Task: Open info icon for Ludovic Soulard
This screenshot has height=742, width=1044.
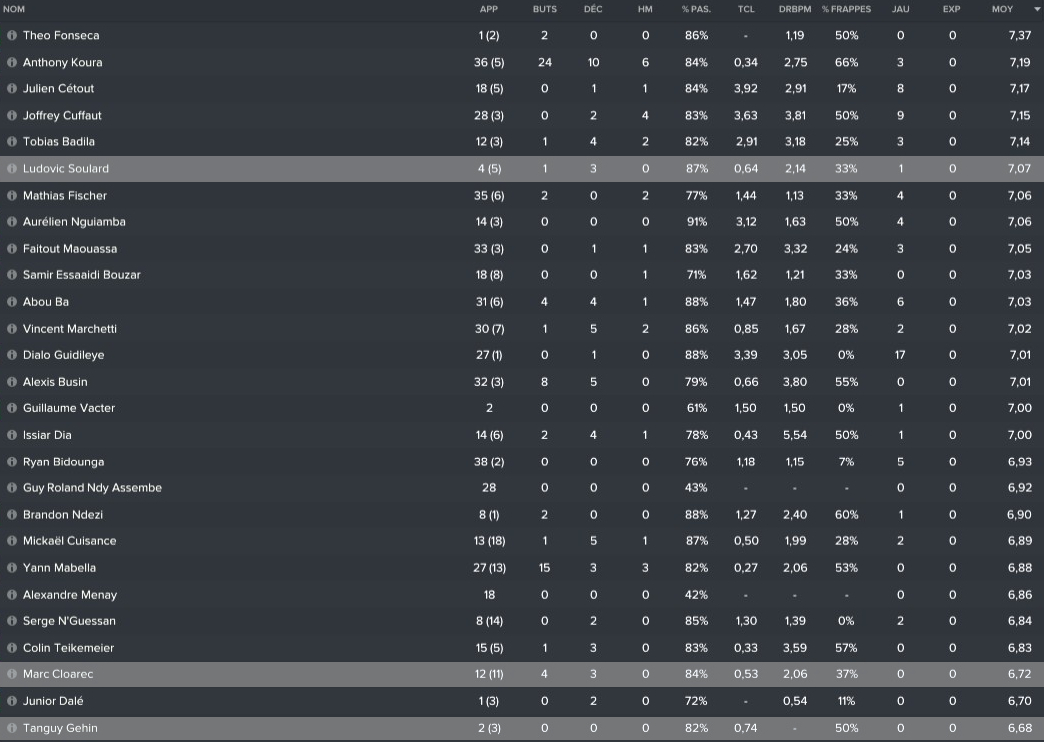Action: (x=12, y=169)
